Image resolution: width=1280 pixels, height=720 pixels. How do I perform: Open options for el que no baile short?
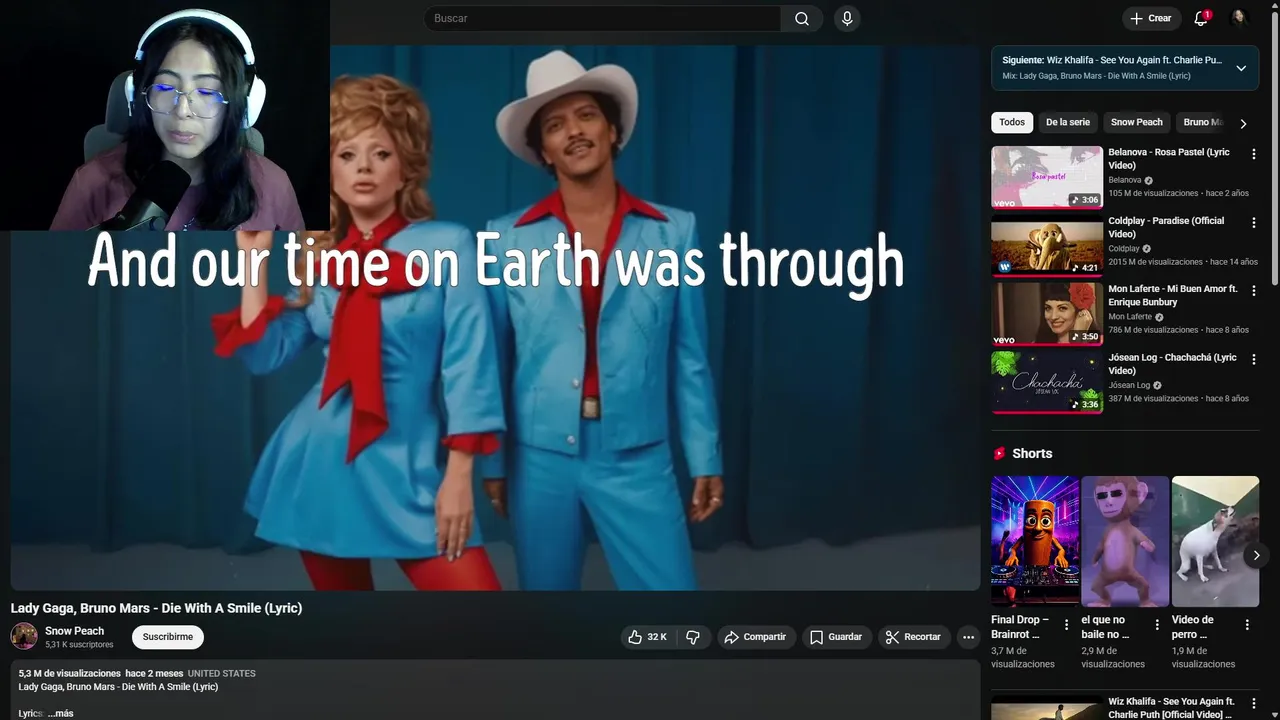(1157, 625)
